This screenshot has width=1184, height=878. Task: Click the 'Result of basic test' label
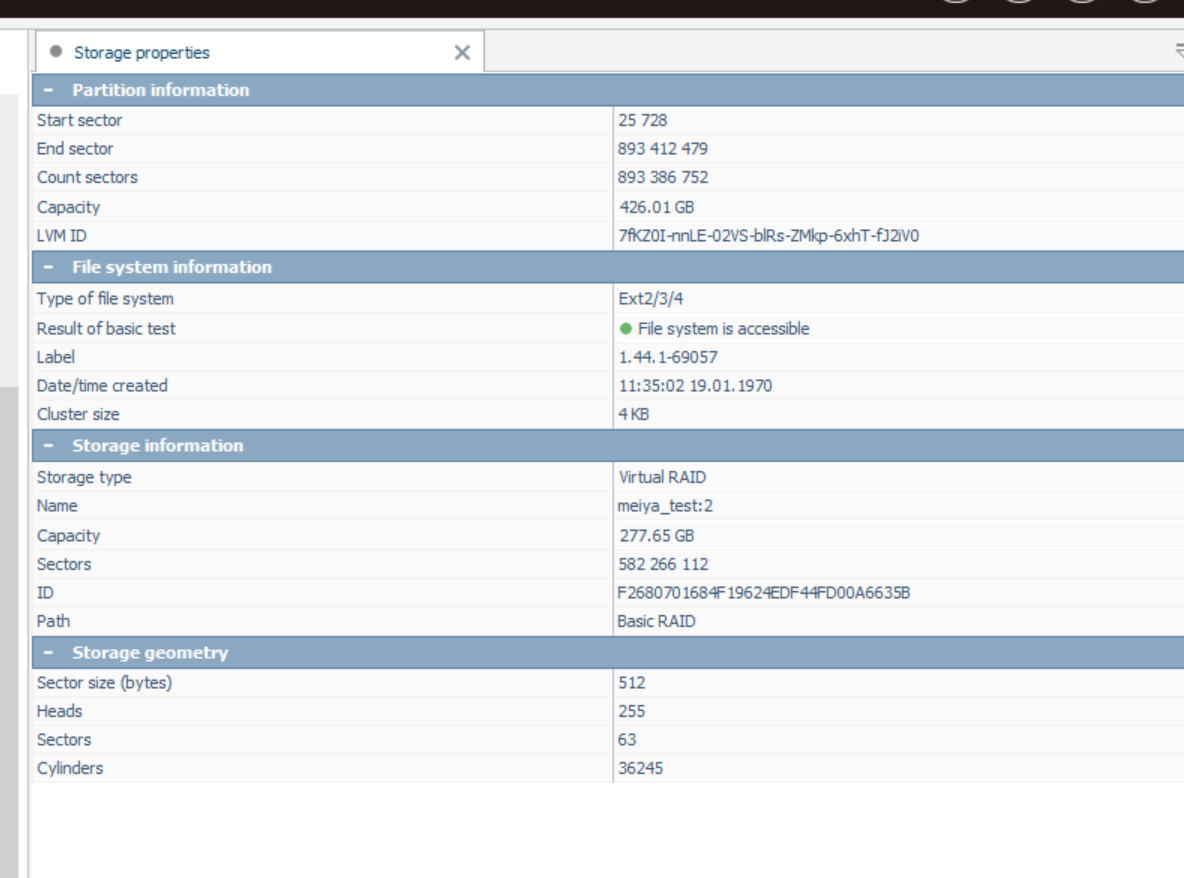tap(106, 328)
